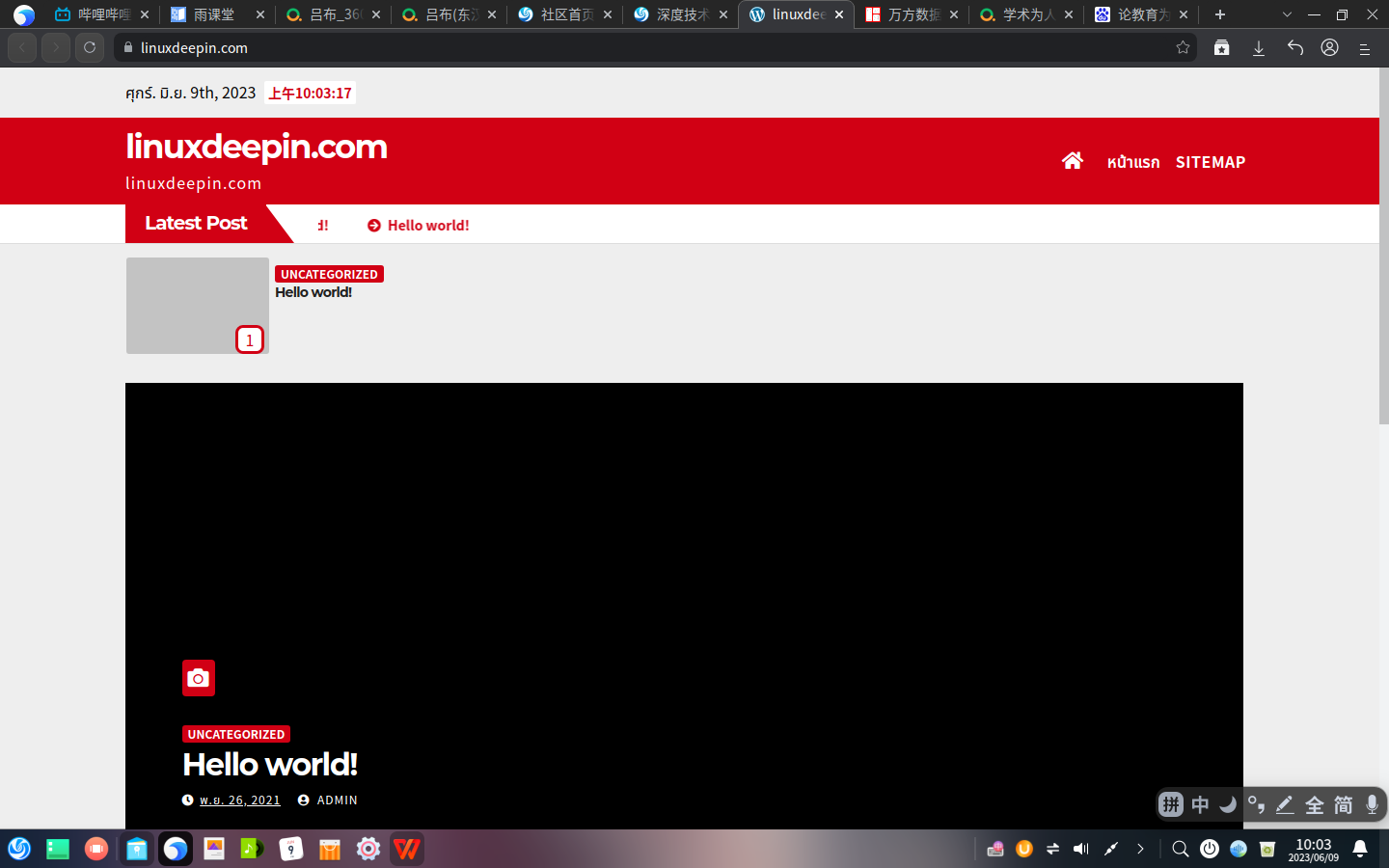Click the undo-close arrow icon in the toolbar
The height and width of the screenshot is (868, 1389).
pos(1294,47)
